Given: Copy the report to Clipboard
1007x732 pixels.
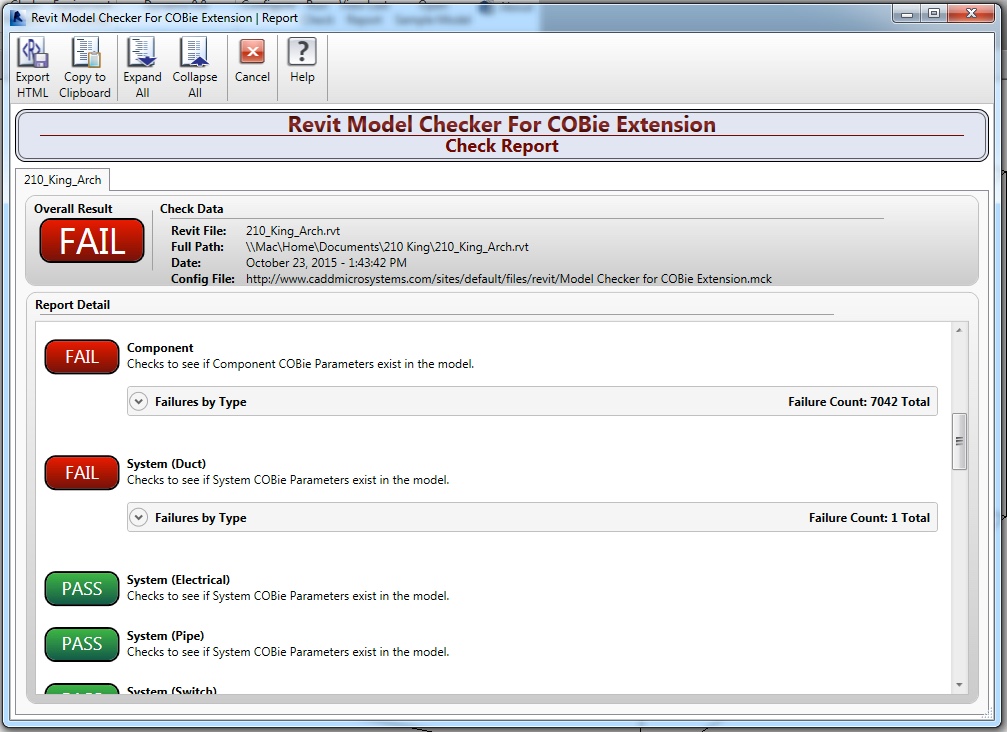Looking at the screenshot, I should click(85, 64).
